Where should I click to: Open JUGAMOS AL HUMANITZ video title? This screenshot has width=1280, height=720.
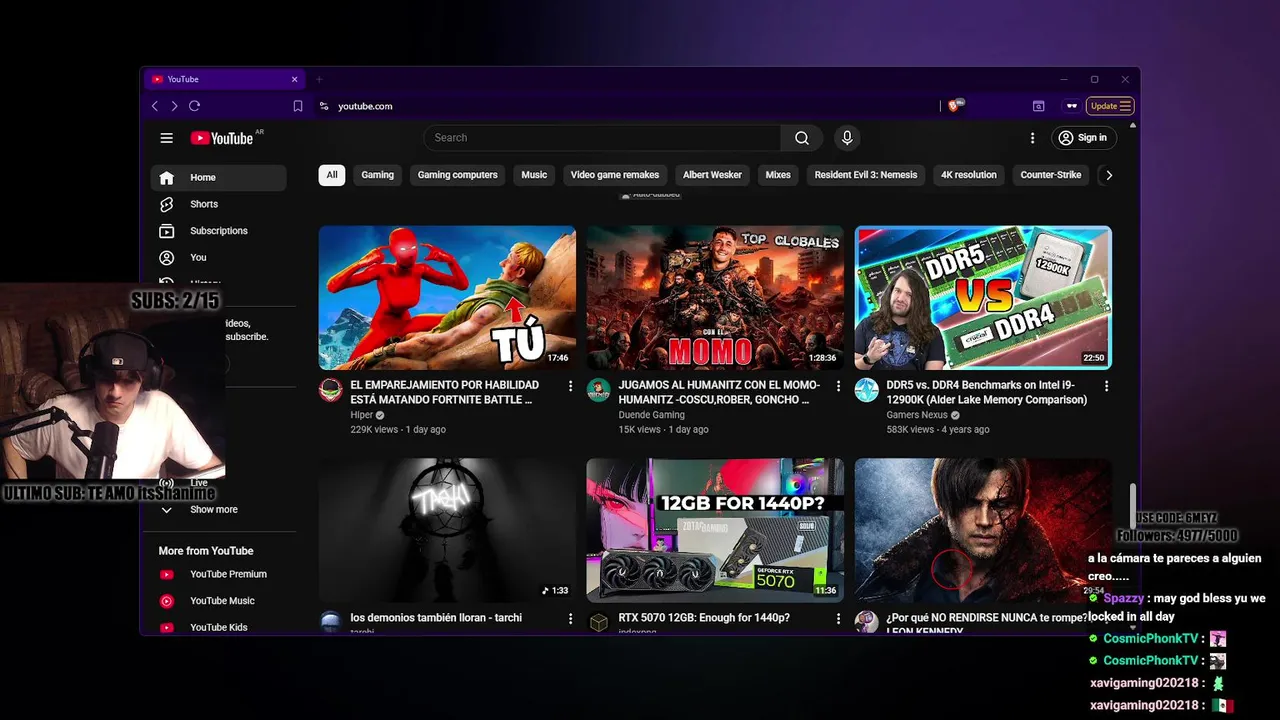pyautogui.click(x=719, y=392)
